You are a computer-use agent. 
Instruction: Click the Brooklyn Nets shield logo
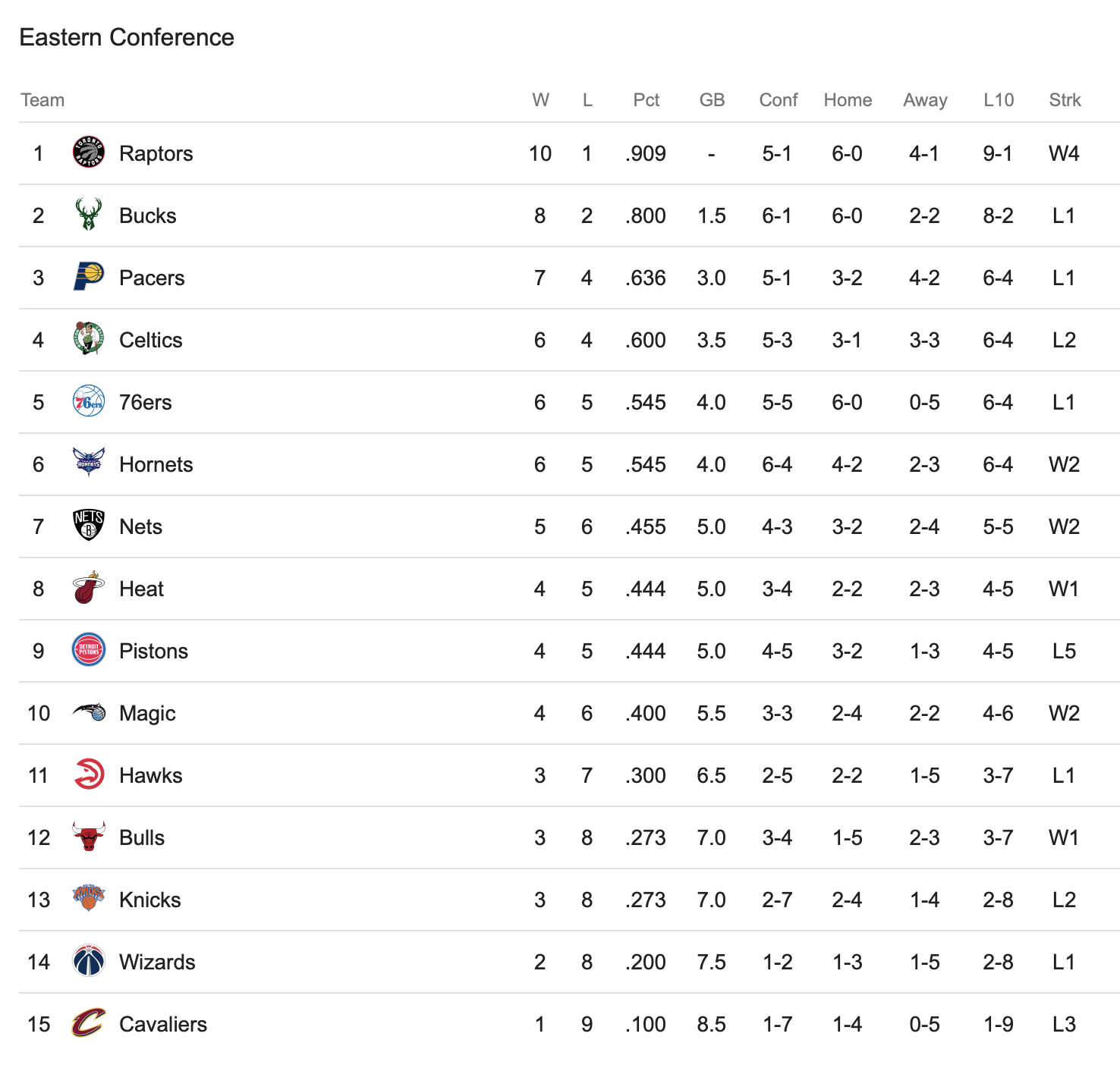(x=88, y=526)
